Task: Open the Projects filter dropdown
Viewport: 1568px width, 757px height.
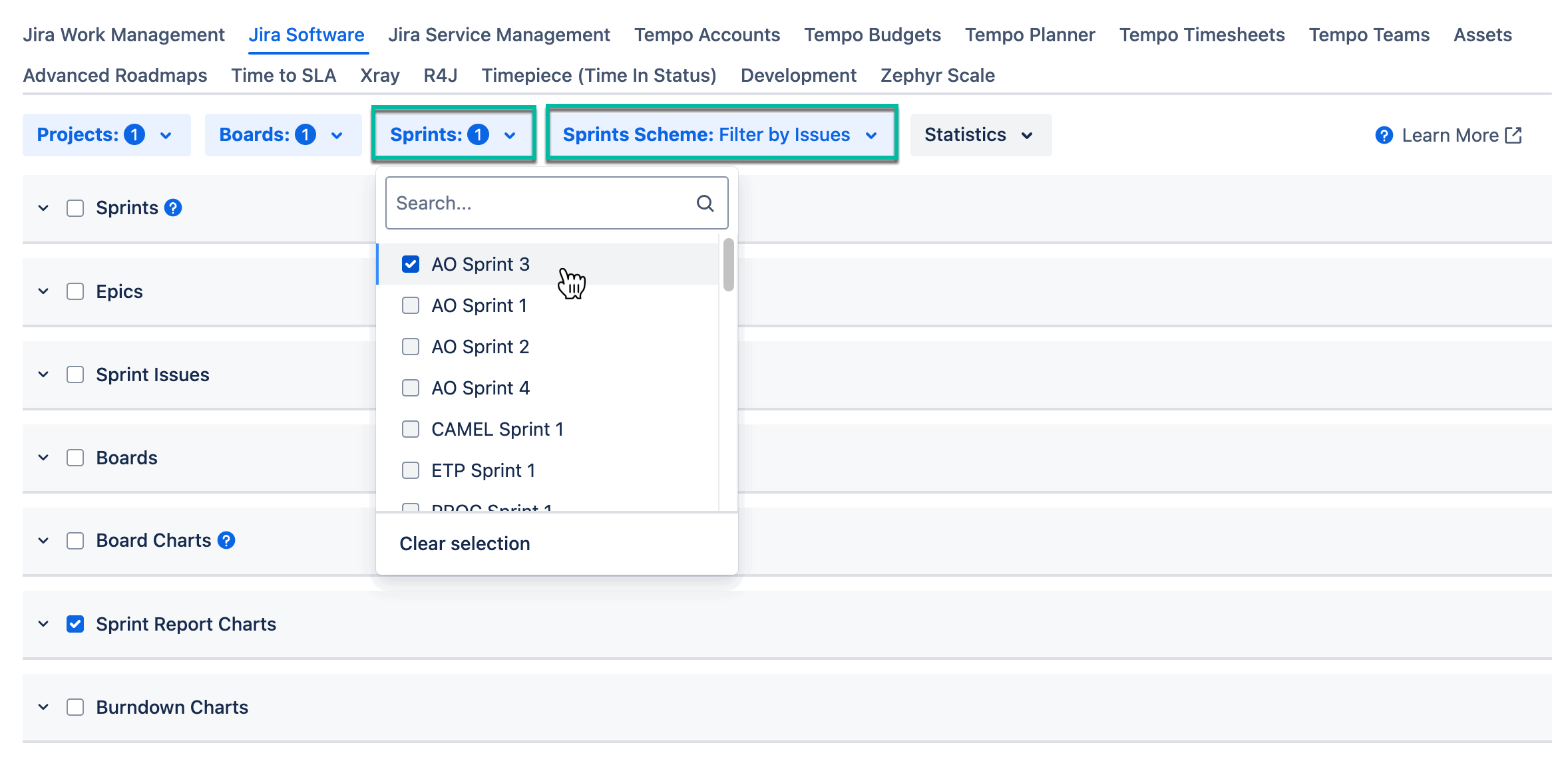Action: (106, 134)
